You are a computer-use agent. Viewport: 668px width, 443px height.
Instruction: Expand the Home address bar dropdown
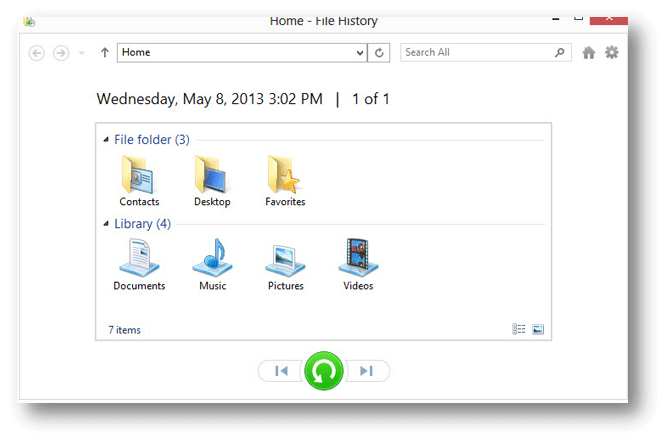click(x=360, y=53)
